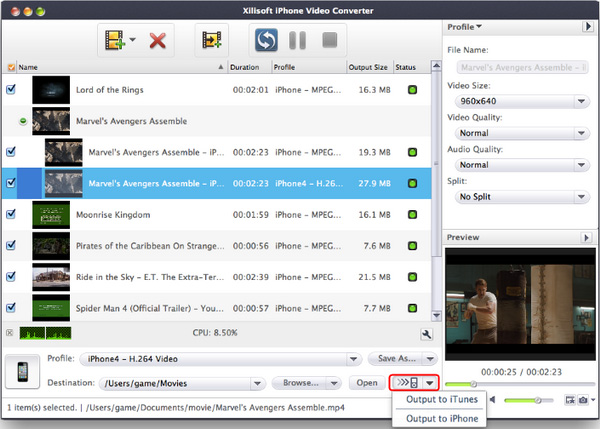Collapse the Profile panel with arrow
This screenshot has height=429, width=600.
click(588, 26)
